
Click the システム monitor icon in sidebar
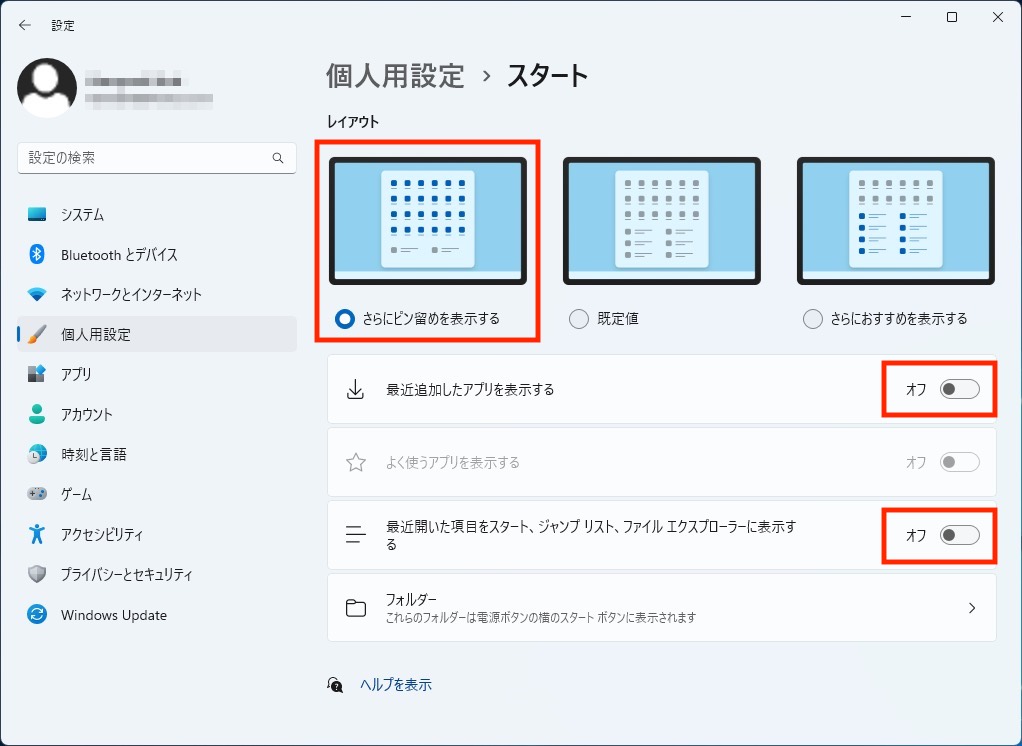pos(37,215)
